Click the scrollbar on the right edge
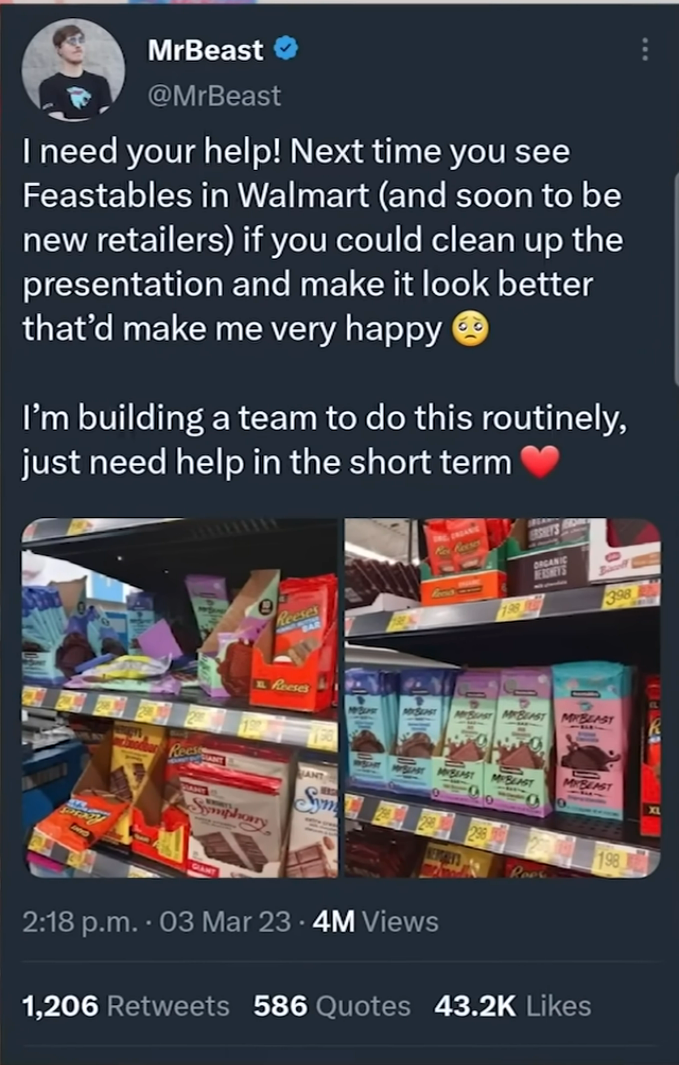The height and width of the screenshot is (1065, 679). 676,285
